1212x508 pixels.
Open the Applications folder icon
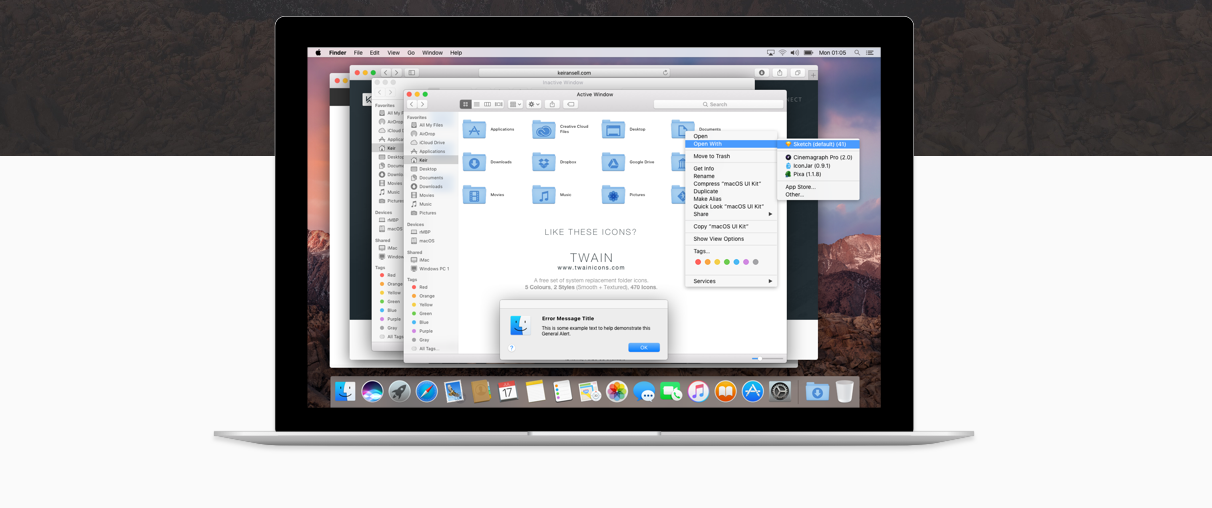point(474,129)
